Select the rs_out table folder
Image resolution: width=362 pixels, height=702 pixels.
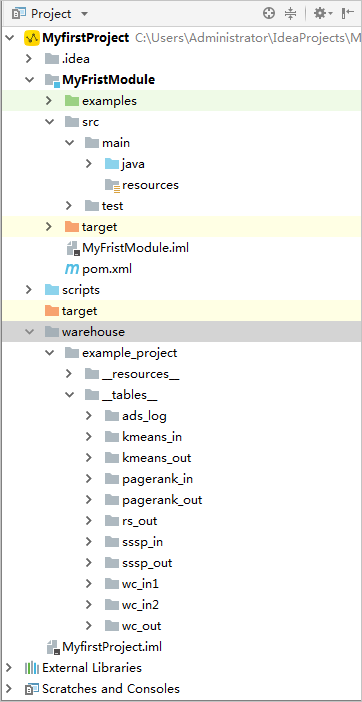click(140, 521)
